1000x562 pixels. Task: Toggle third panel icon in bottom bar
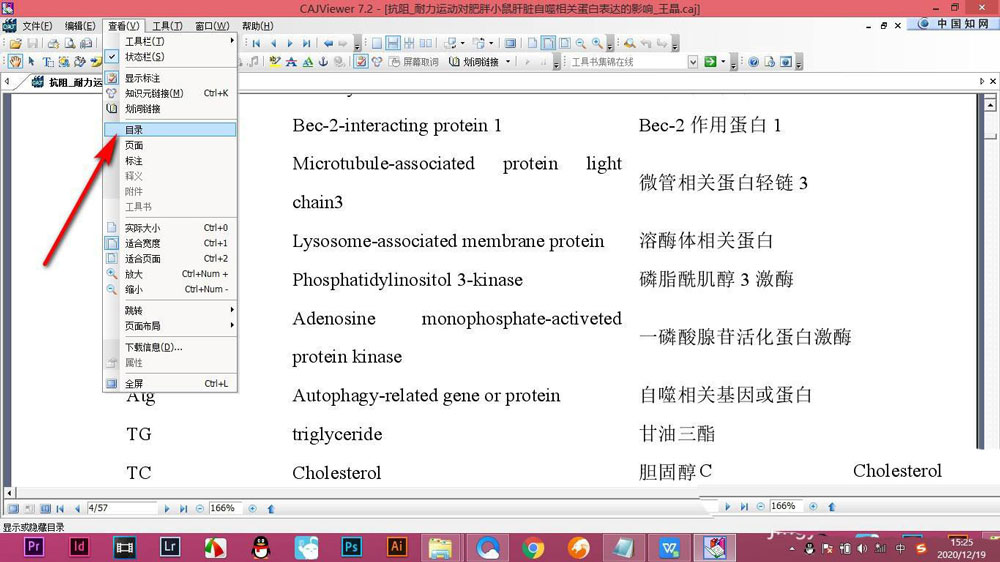click(x=45, y=508)
